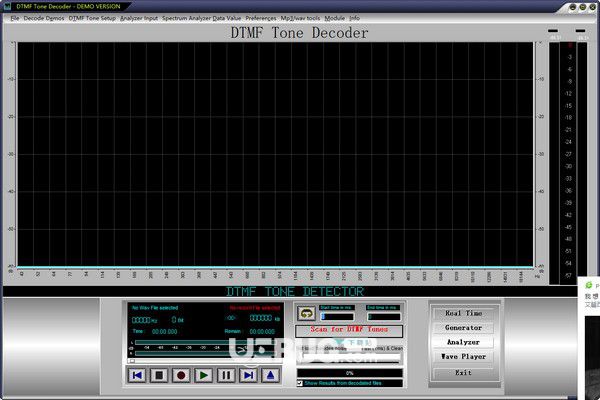The image size is (600, 400).
Task: Open Spectrum Analyzer Data Value menu
Action: coord(201,18)
